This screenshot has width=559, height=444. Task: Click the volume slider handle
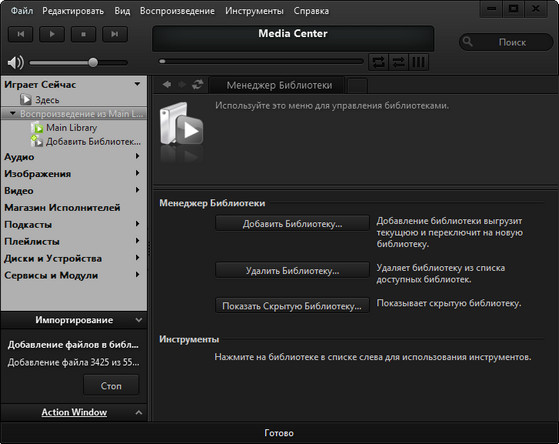[93, 62]
